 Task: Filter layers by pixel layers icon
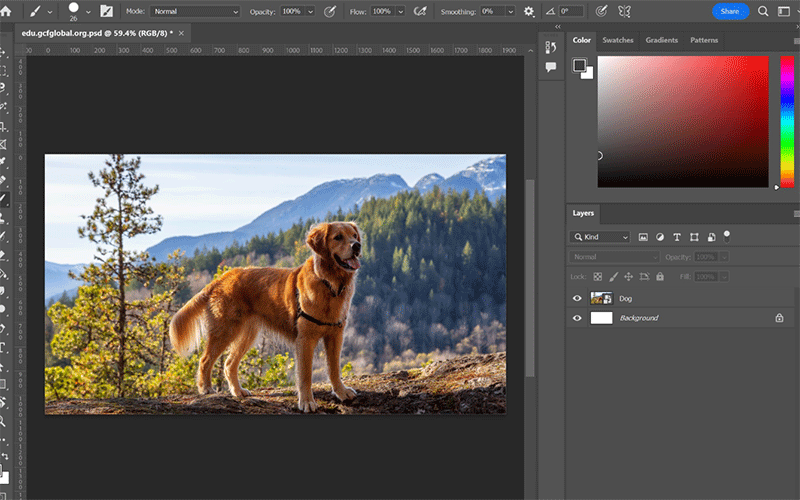643,237
